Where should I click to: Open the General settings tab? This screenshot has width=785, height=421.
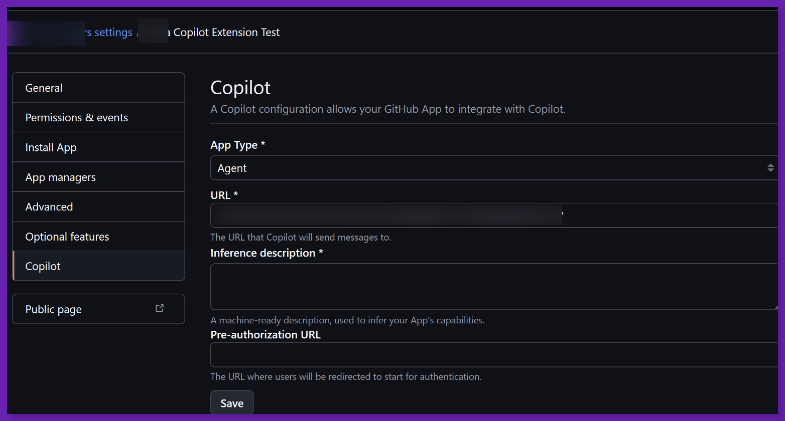98,88
